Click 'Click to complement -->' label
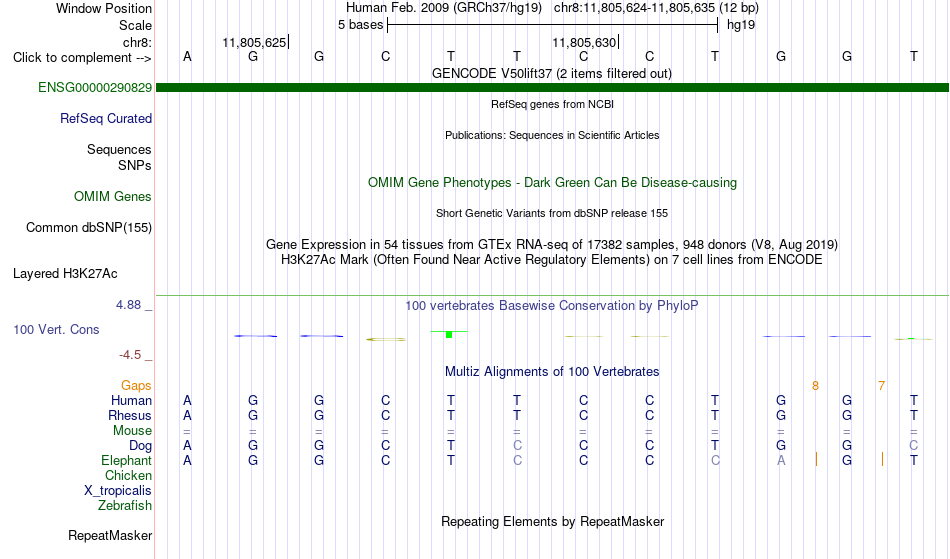 click(82, 58)
